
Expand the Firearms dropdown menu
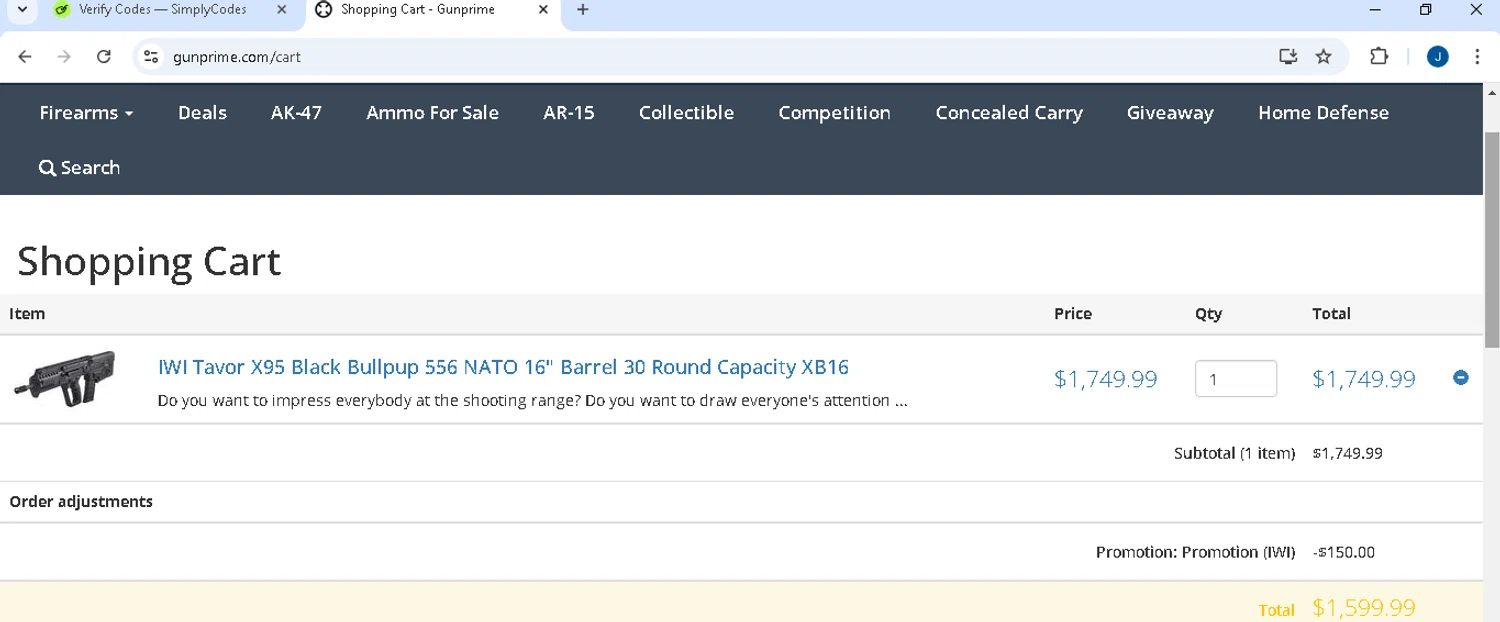[x=86, y=113]
